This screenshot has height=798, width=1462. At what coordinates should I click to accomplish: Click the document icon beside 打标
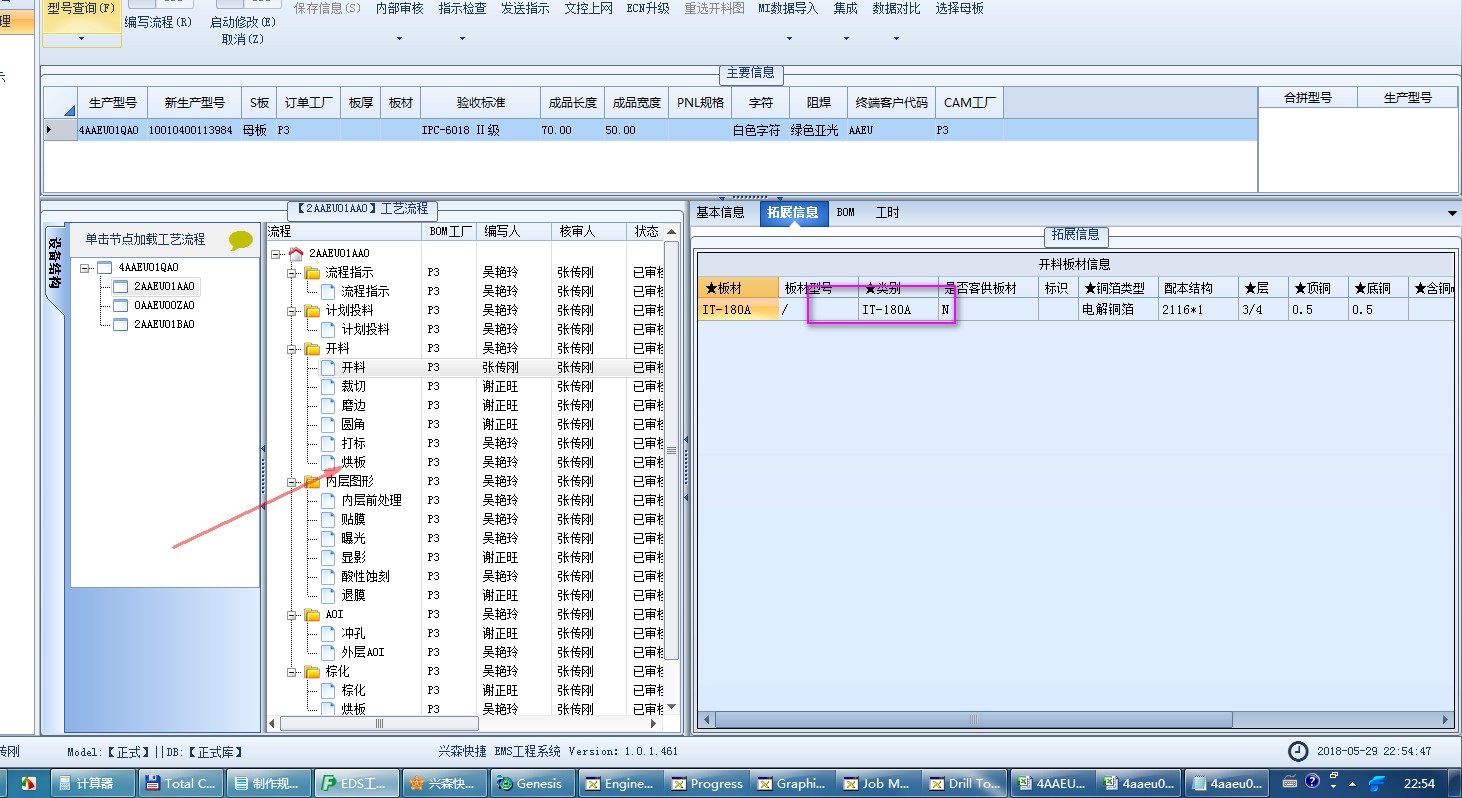[x=328, y=444]
